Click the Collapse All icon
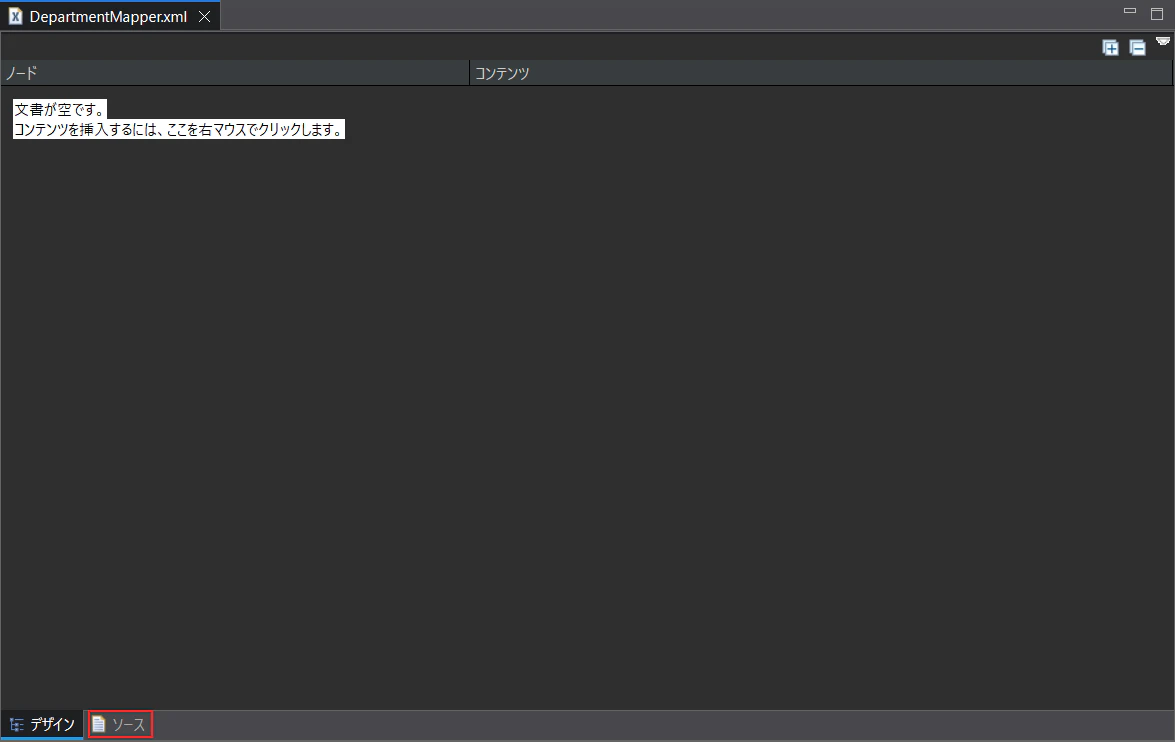This screenshot has width=1175, height=742. pyautogui.click(x=1138, y=48)
